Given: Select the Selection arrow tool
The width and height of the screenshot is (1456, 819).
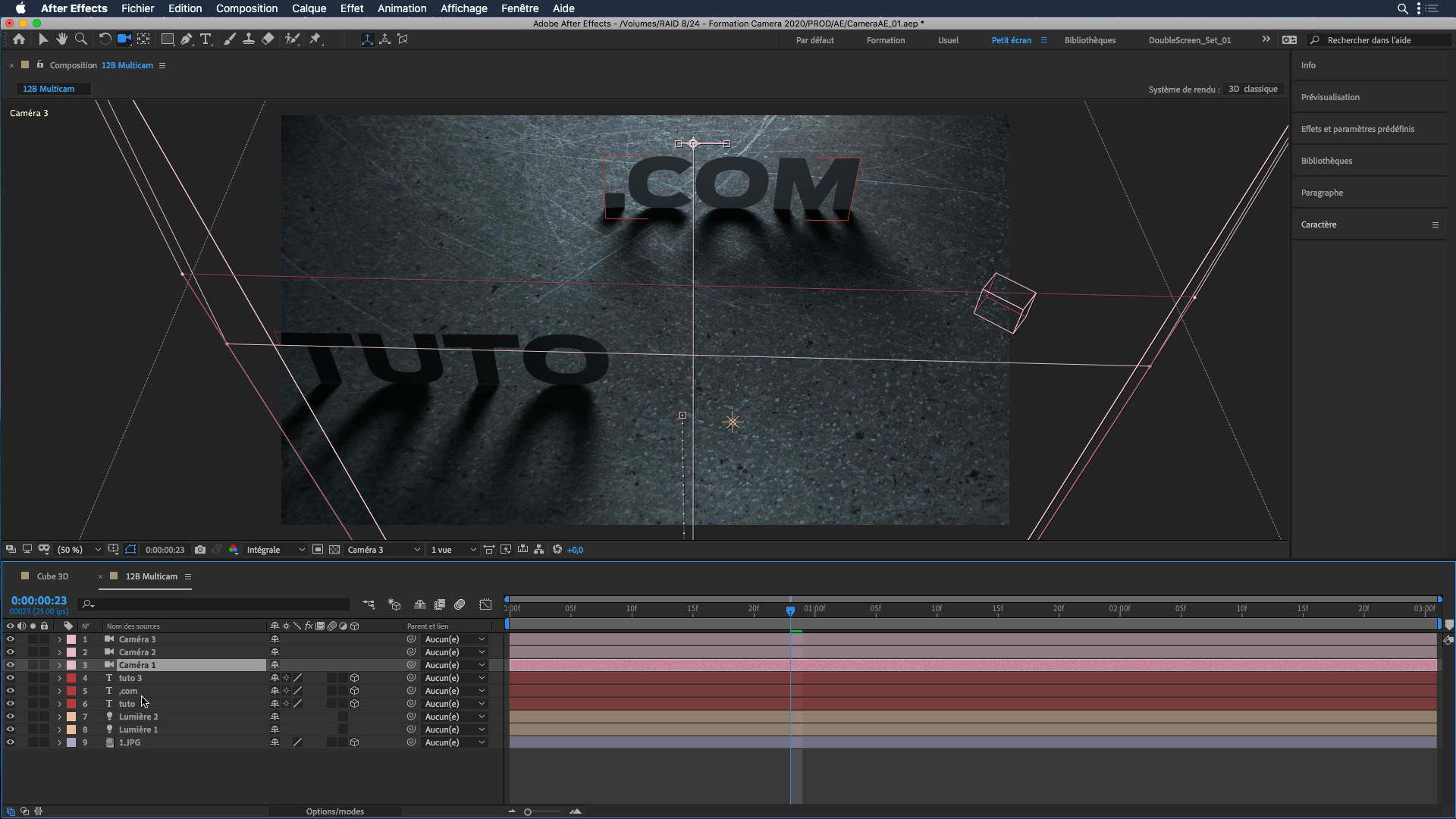Looking at the screenshot, I should 43,39.
